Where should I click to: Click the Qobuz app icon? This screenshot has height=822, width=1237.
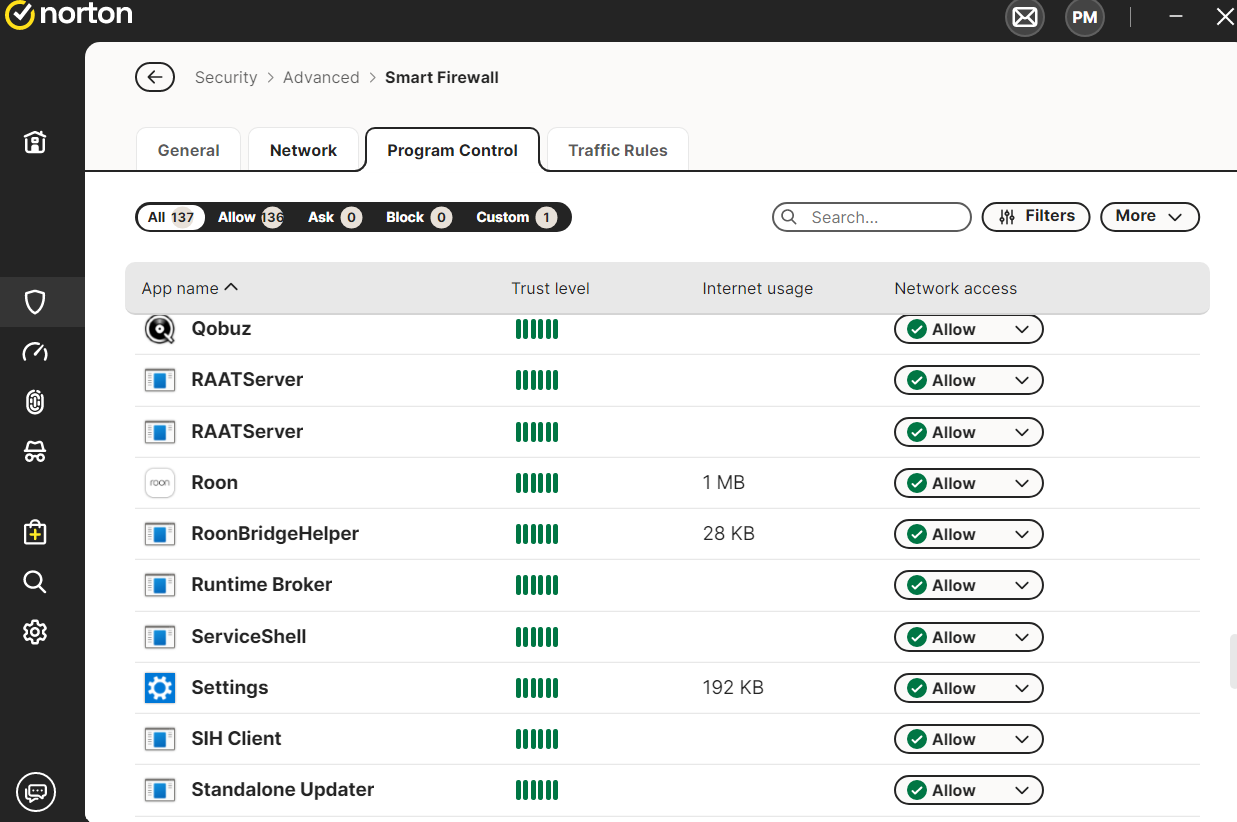click(160, 329)
